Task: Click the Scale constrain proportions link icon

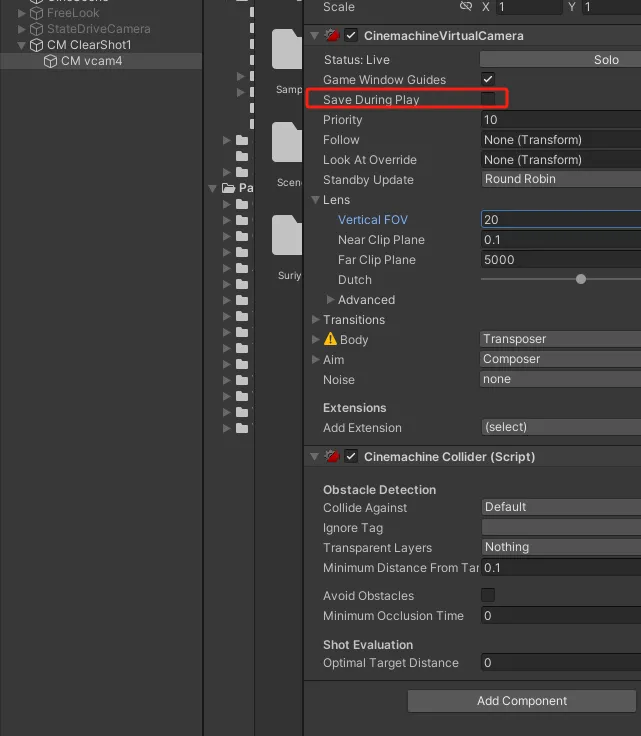Action: tap(465, 6)
